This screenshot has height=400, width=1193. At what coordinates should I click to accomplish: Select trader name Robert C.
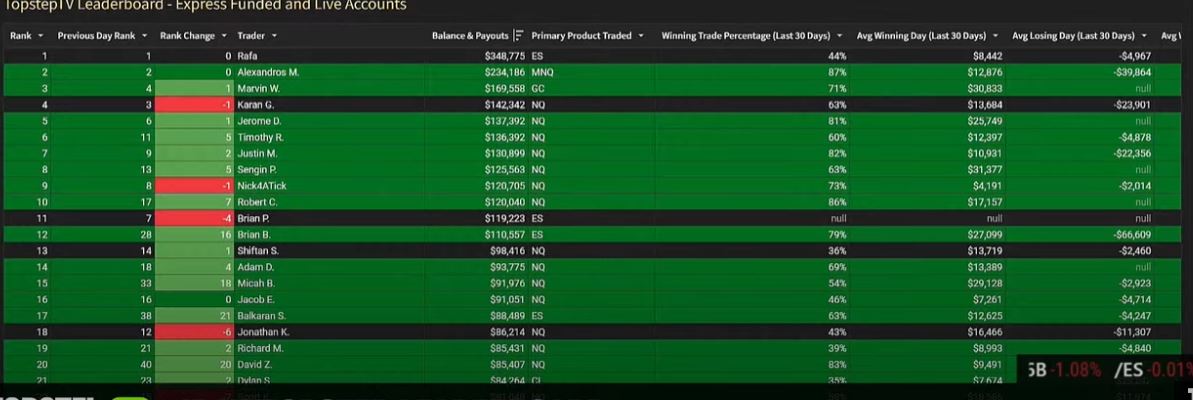tap(257, 202)
